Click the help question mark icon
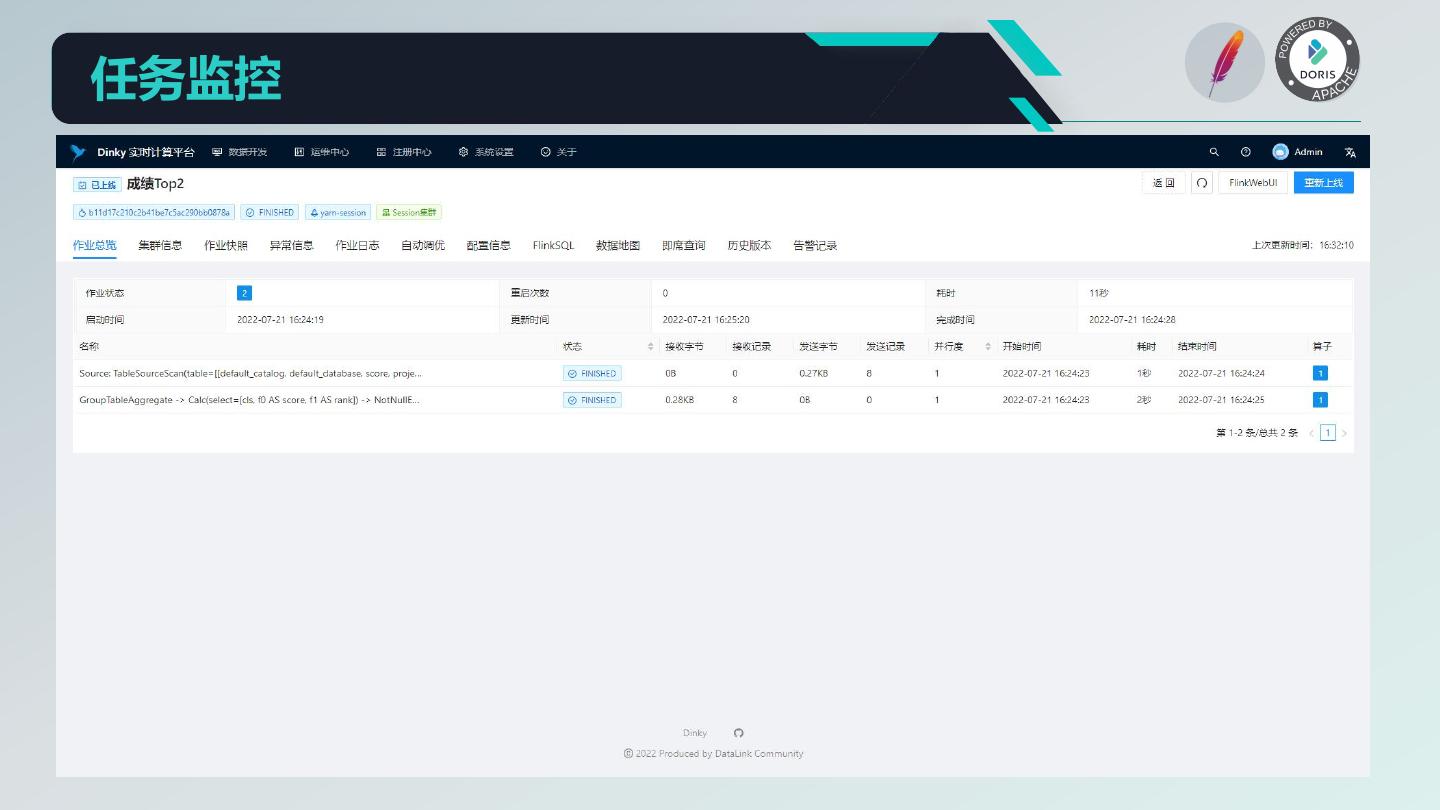The image size is (1440, 810). click(1245, 152)
